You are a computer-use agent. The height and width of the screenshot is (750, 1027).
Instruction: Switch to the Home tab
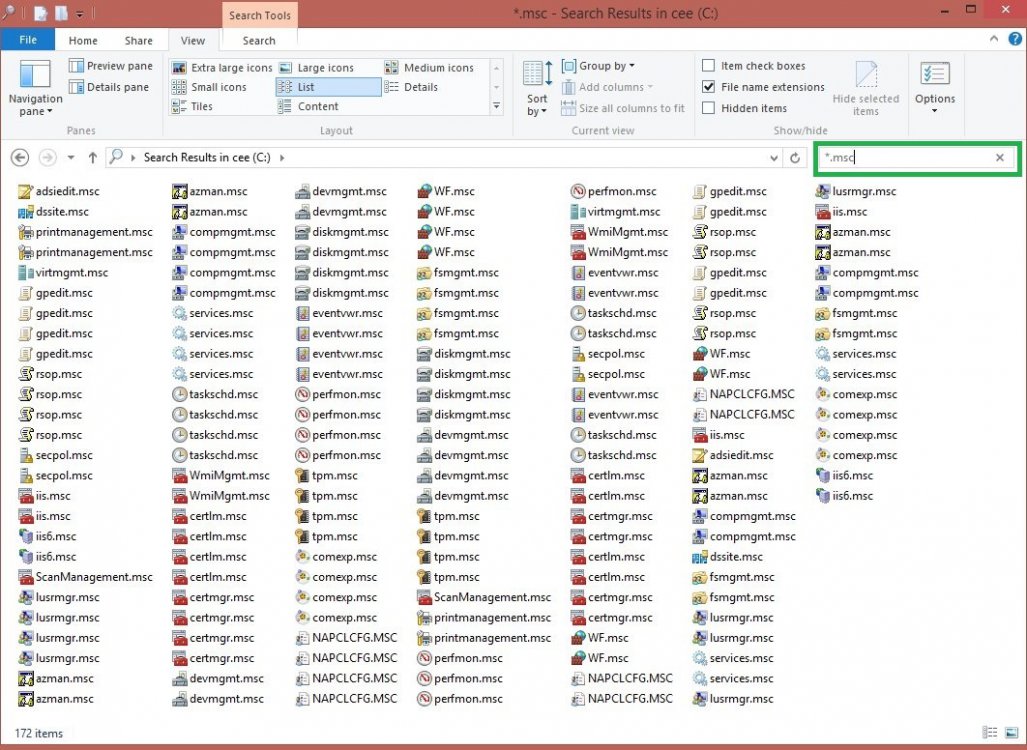[83, 41]
